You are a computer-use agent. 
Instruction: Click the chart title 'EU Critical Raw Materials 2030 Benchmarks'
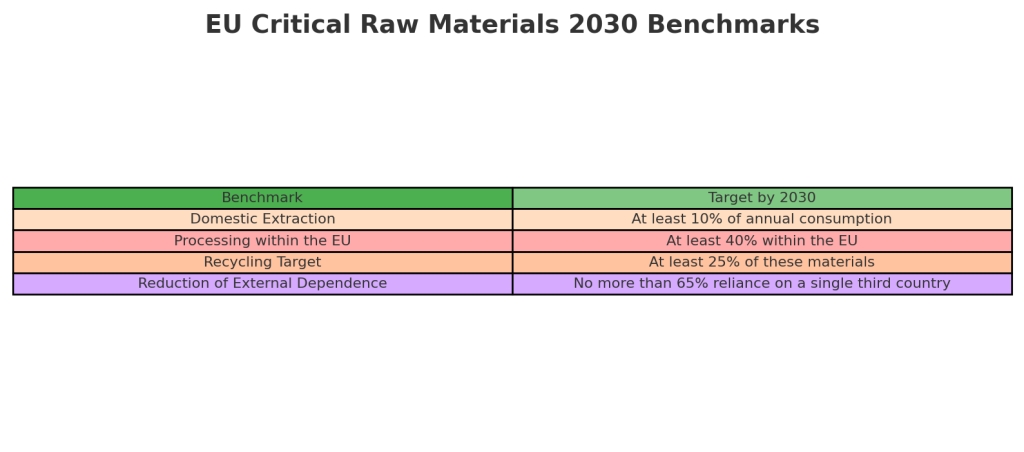[512, 25]
